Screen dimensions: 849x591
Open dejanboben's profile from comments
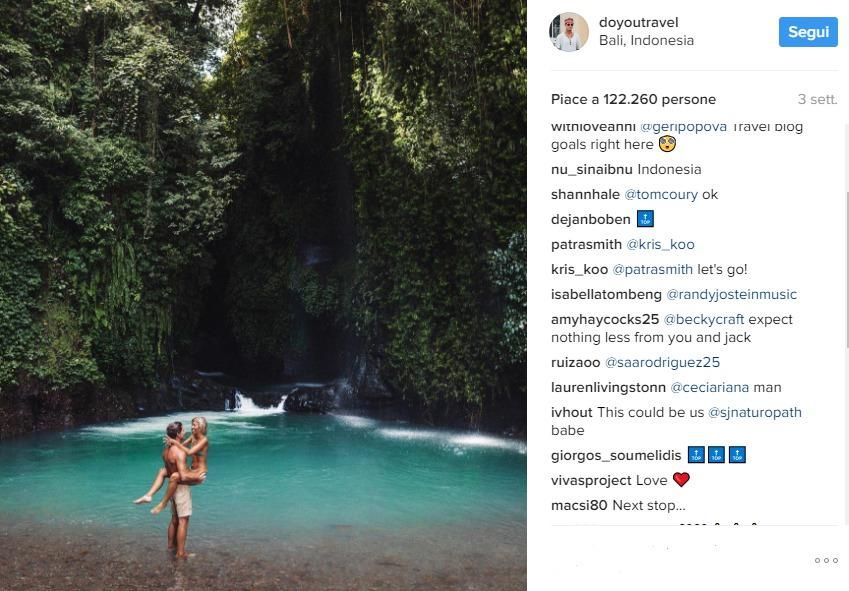(590, 220)
